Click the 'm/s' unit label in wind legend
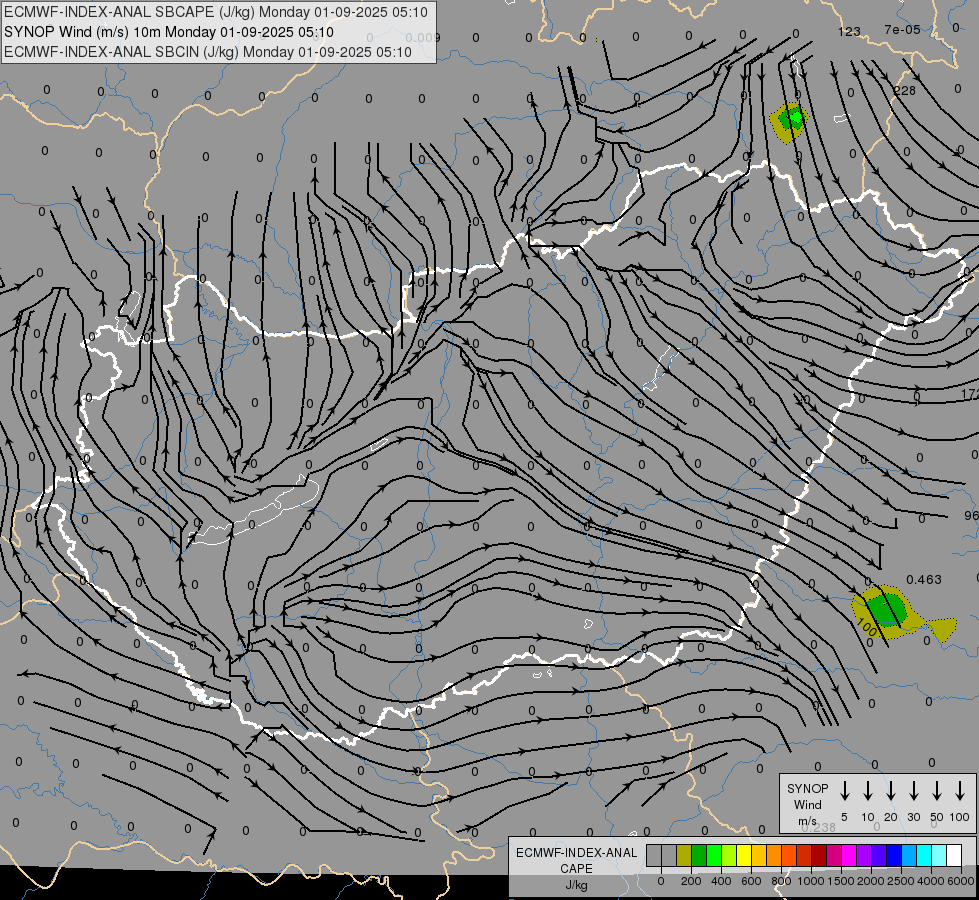 tap(807, 821)
